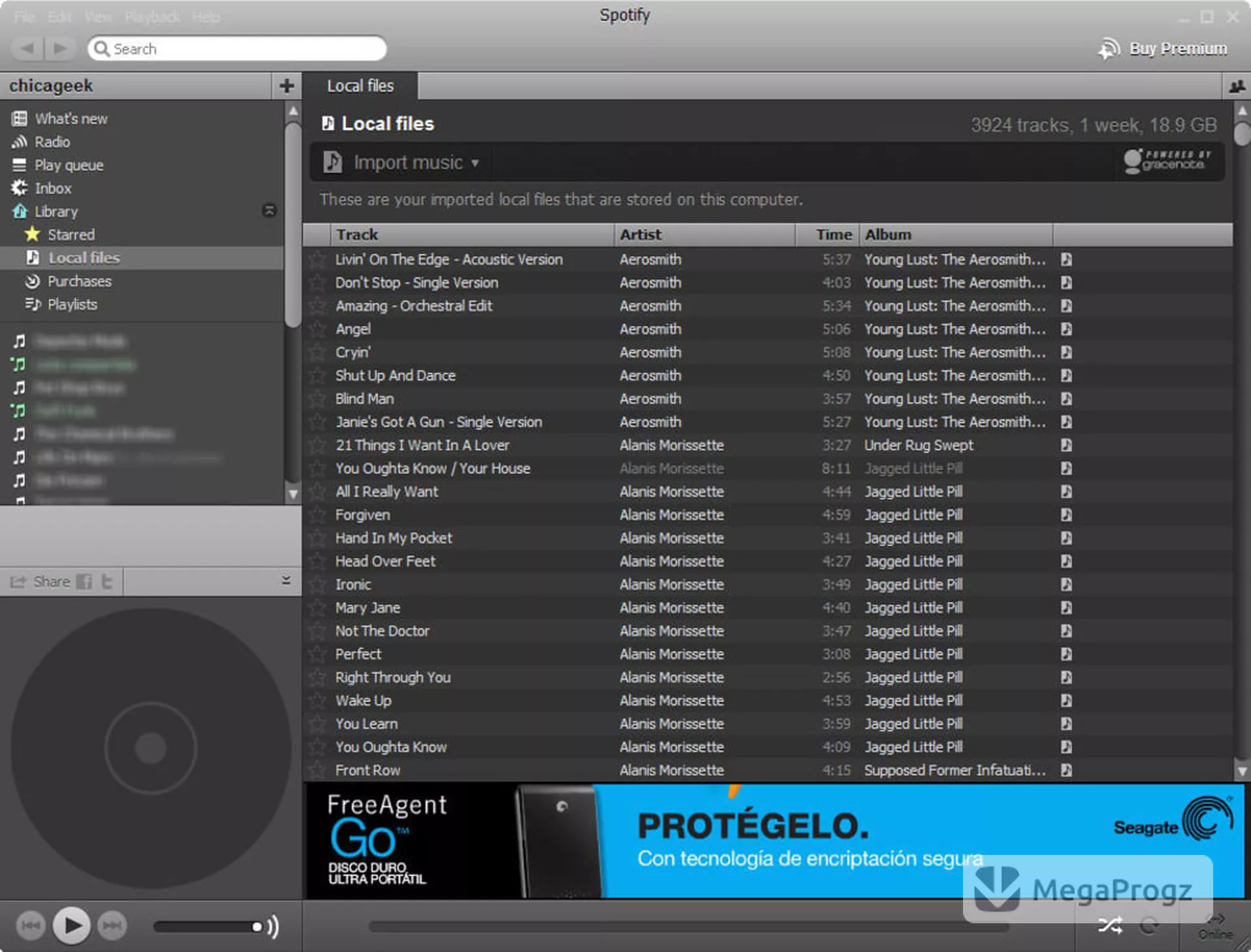
Task: Open the people list icon at top right
Action: (x=1236, y=86)
